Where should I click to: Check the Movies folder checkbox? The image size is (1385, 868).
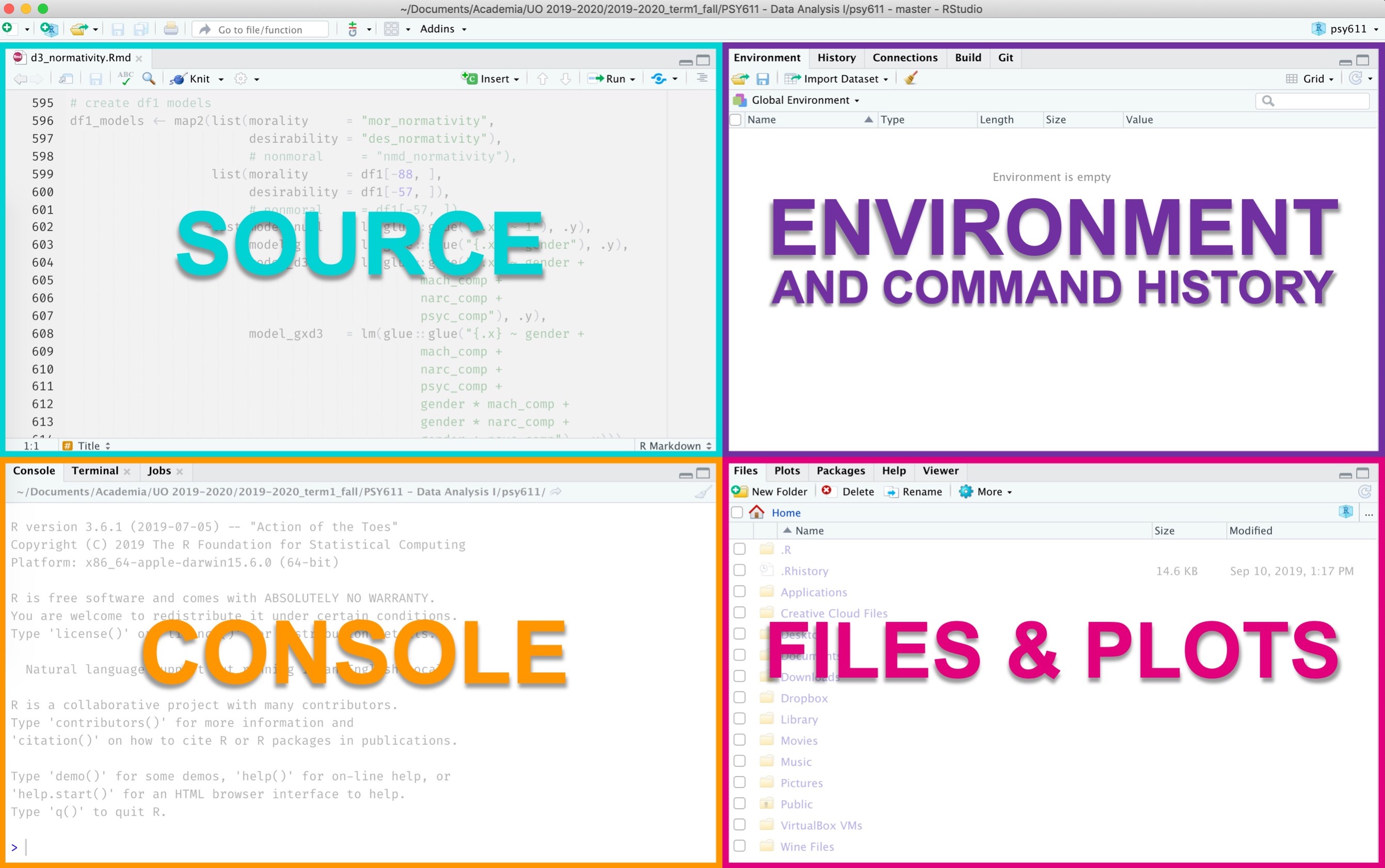tap(740, 740)
